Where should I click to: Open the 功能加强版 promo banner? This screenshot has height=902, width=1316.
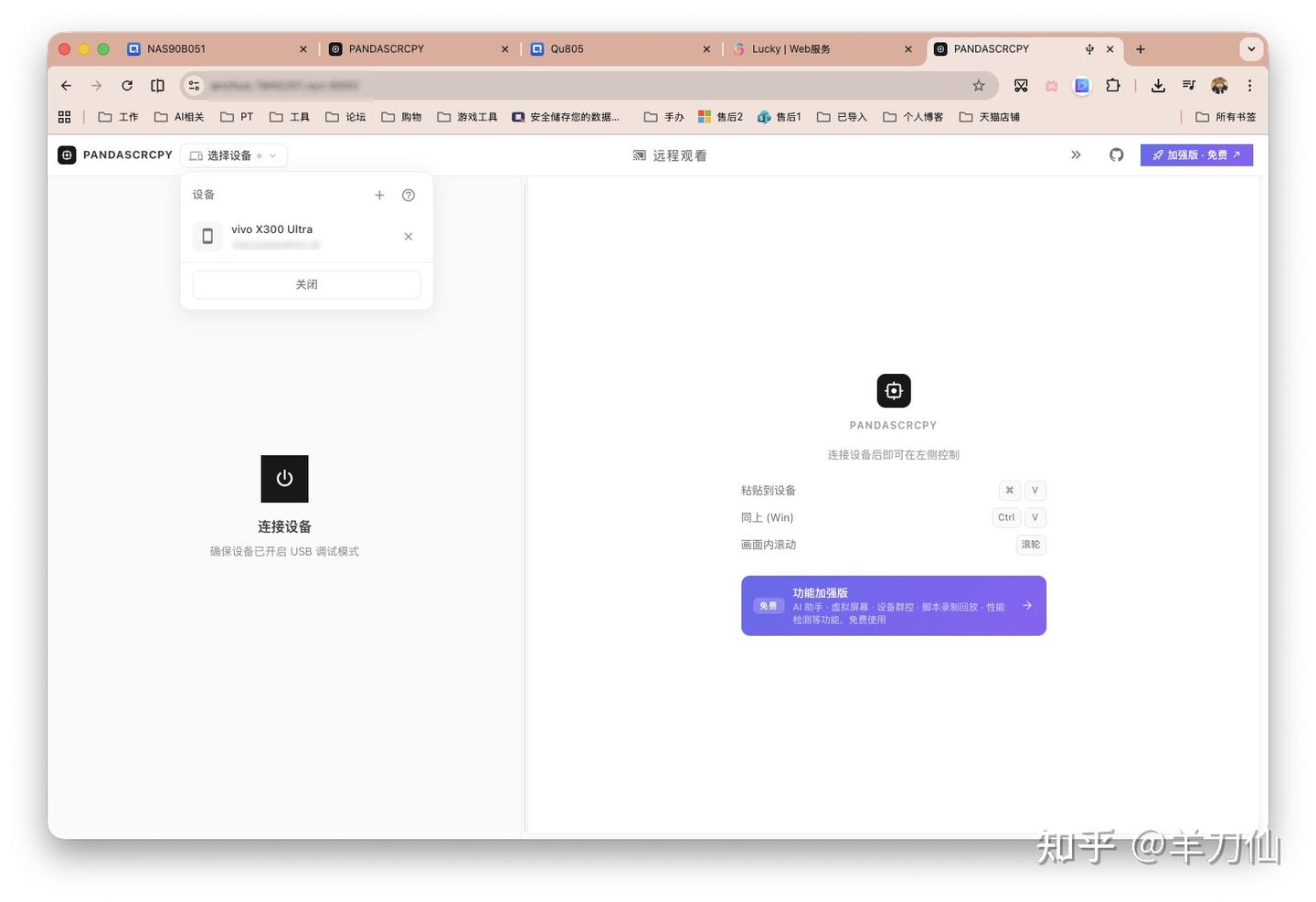point(894,606)
